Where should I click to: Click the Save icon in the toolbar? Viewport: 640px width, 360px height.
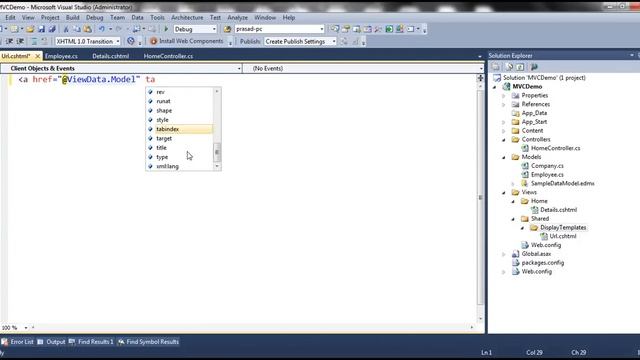(41, 29)
